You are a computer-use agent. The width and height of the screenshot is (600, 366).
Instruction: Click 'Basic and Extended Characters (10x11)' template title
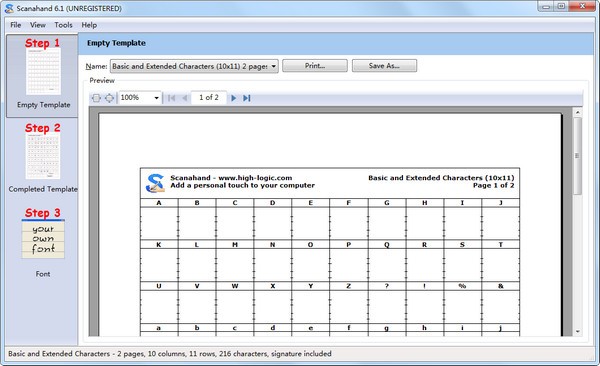(441, 178)
